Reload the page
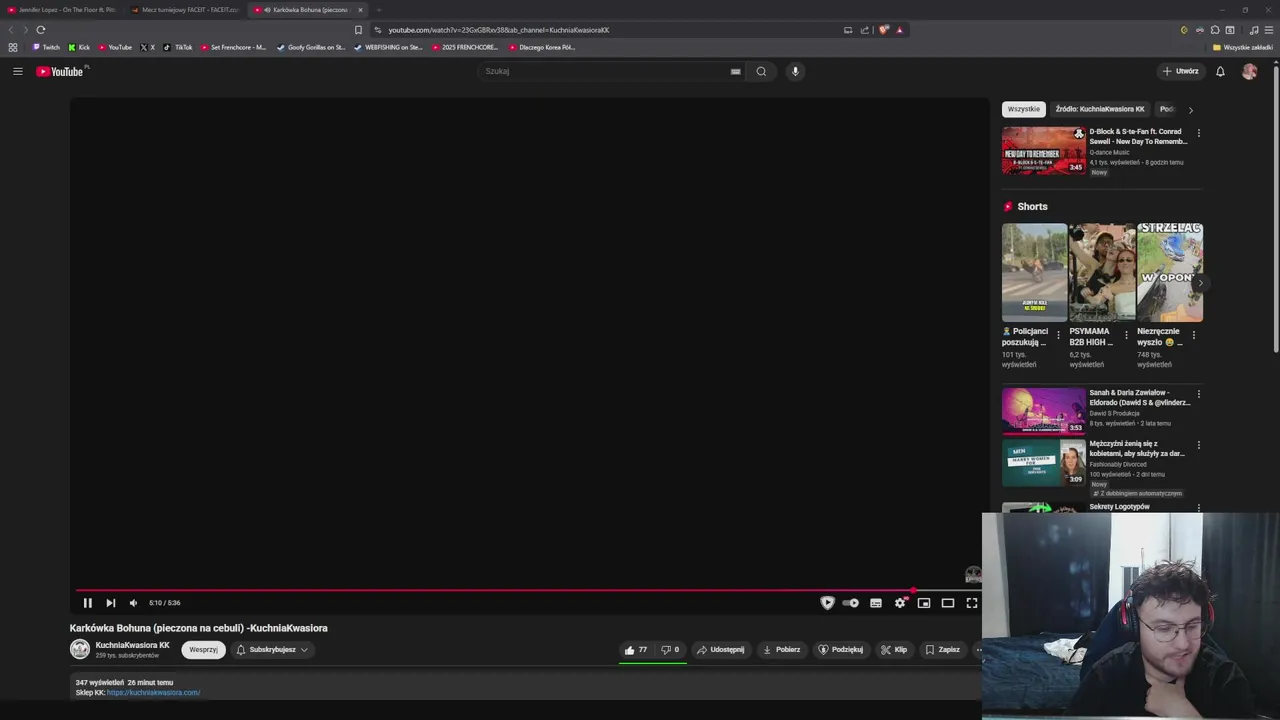Image resolution: width=1280 pixels, height=720 pixels. pos(41,30)
